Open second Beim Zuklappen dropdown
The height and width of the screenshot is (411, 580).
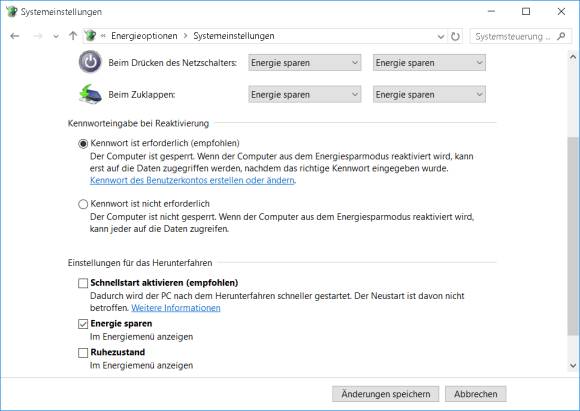click(x=429, y=94)
